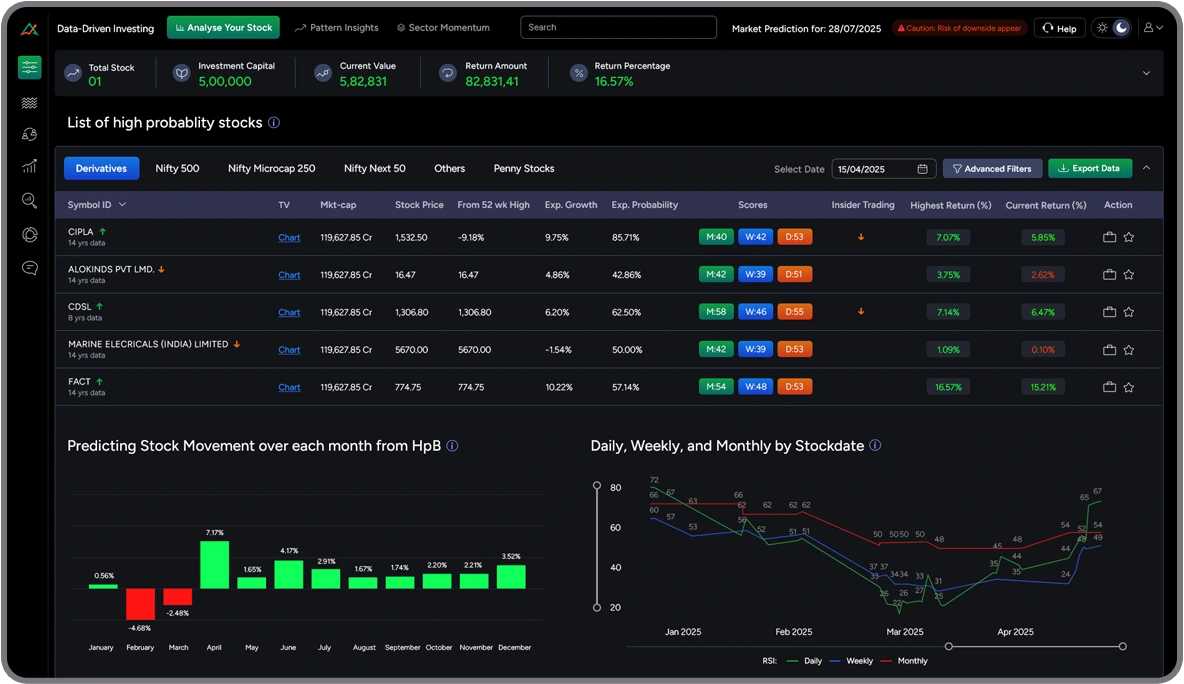Open calendar icon in Select Date field
1184x684 pixels.
click(x=922, y=169)
